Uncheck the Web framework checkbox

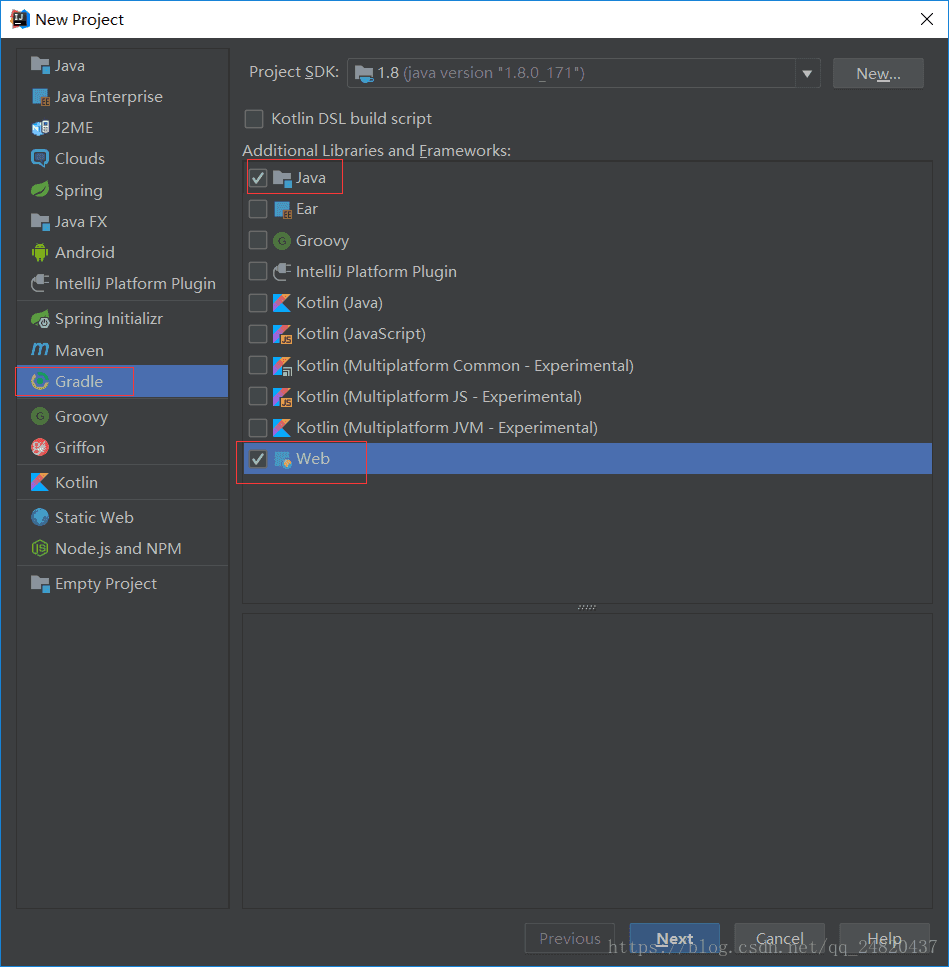click(x=258, y=458)
